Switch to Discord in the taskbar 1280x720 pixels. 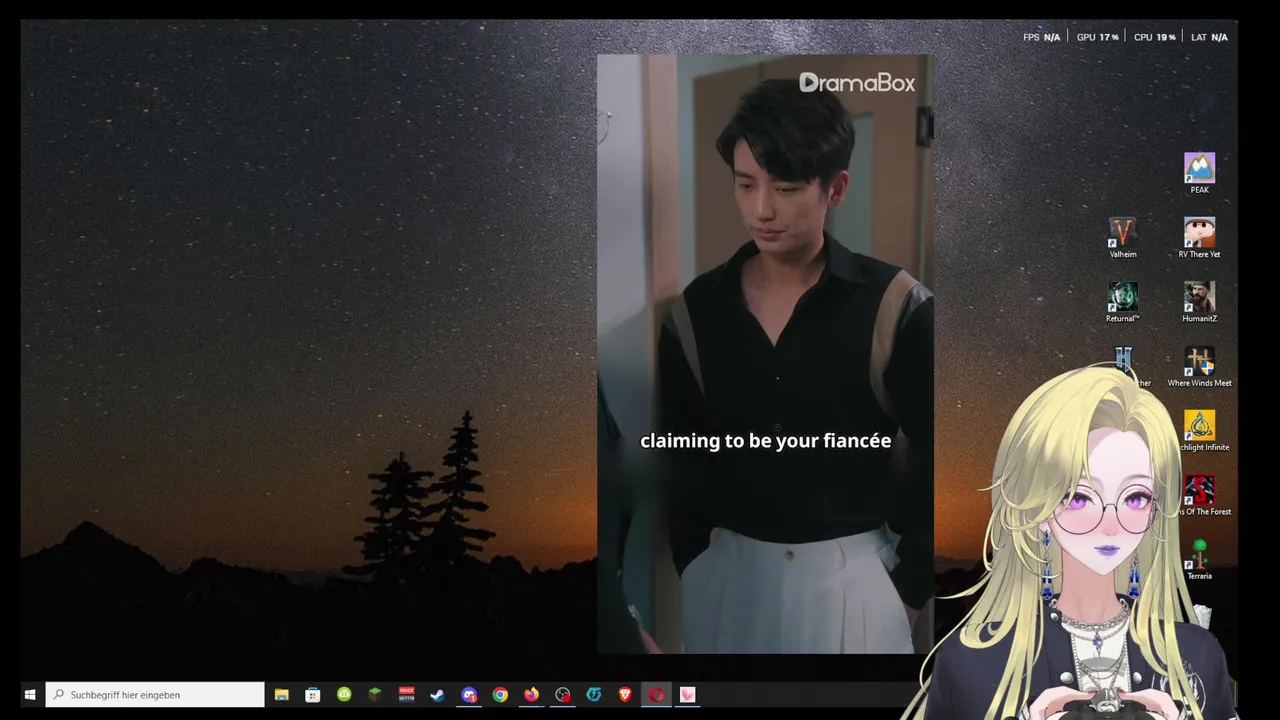coord(469,694)
